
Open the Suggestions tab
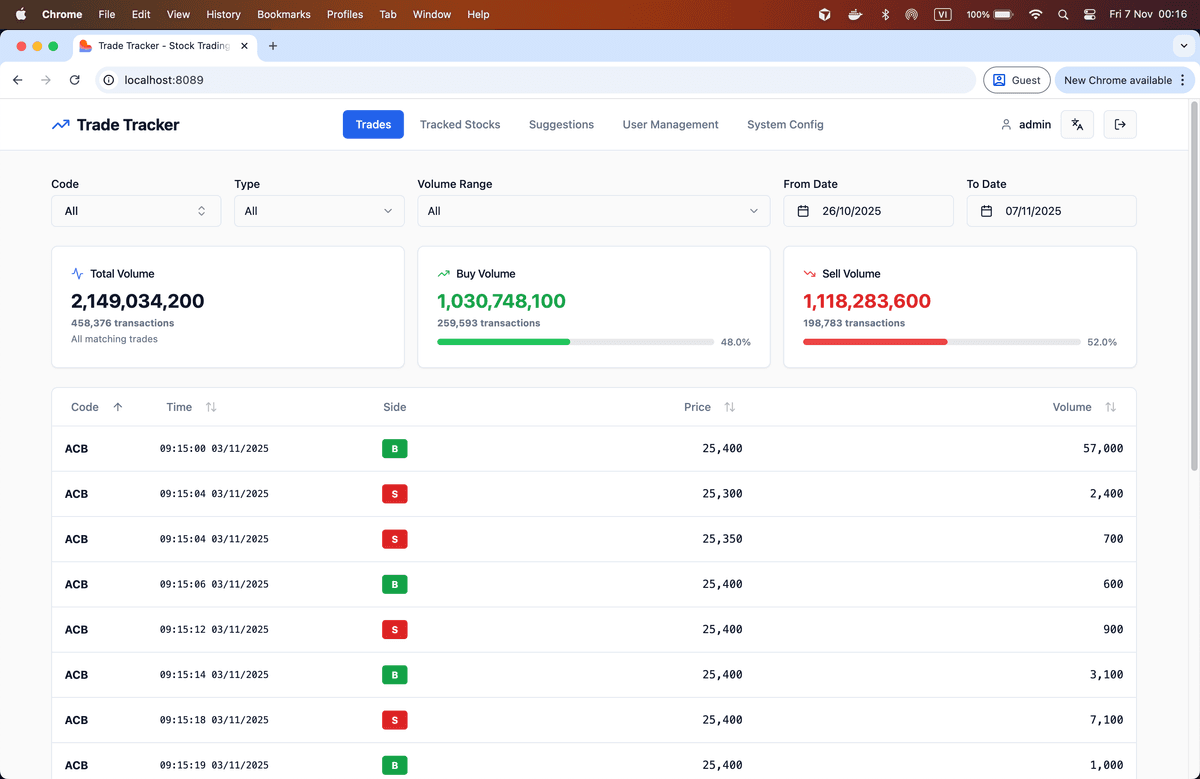coord(561,125)
